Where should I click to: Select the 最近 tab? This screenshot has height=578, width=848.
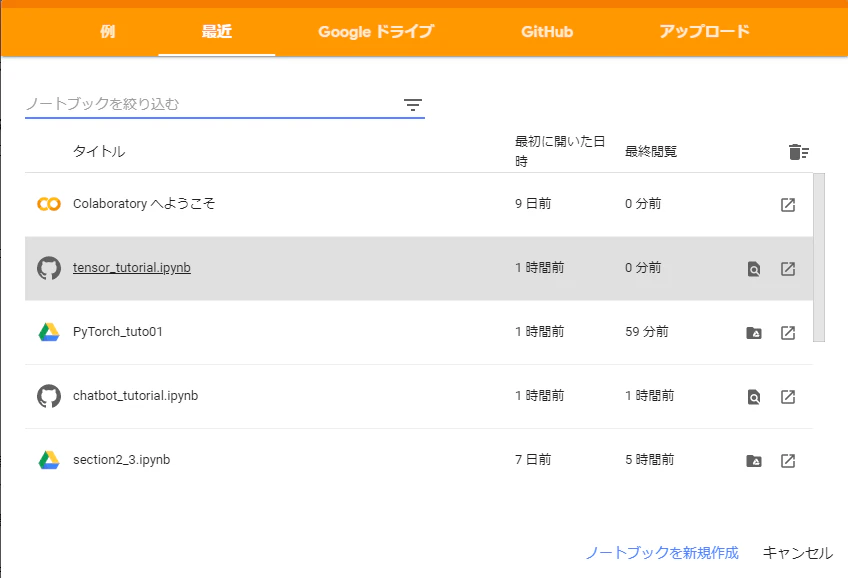point(217,31)
